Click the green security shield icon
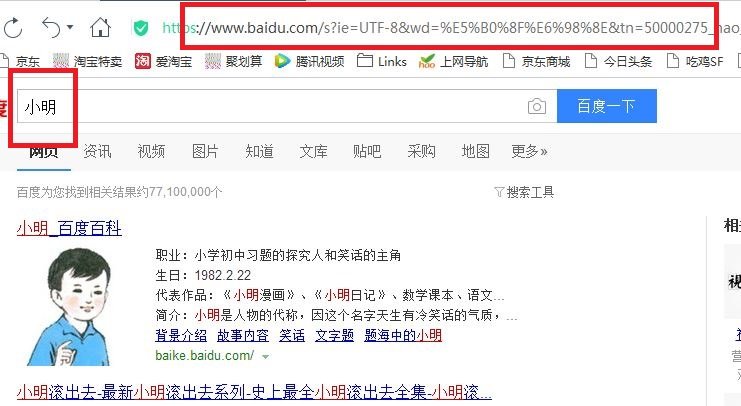This screenshot has height=406, width=741. [x=140, y=28]
